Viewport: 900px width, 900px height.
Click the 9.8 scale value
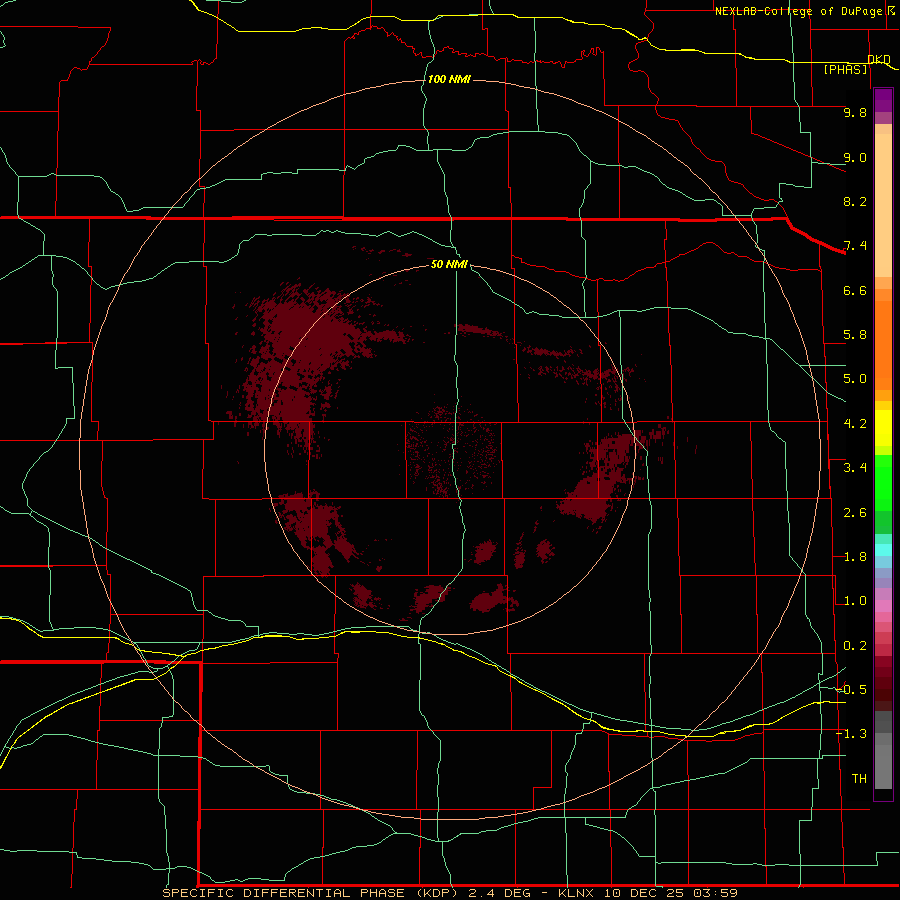point(855,112)
